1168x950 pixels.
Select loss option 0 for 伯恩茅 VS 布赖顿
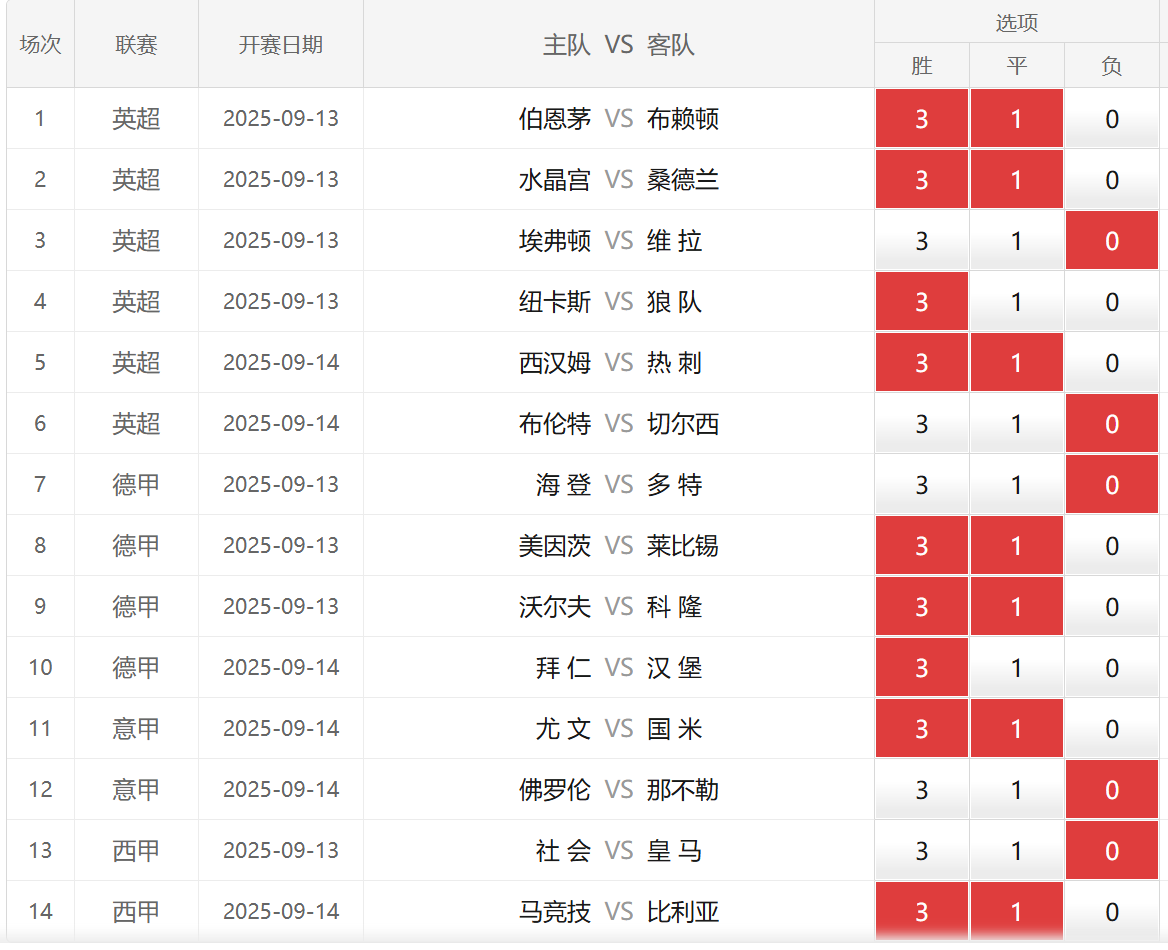[1112, 118]
